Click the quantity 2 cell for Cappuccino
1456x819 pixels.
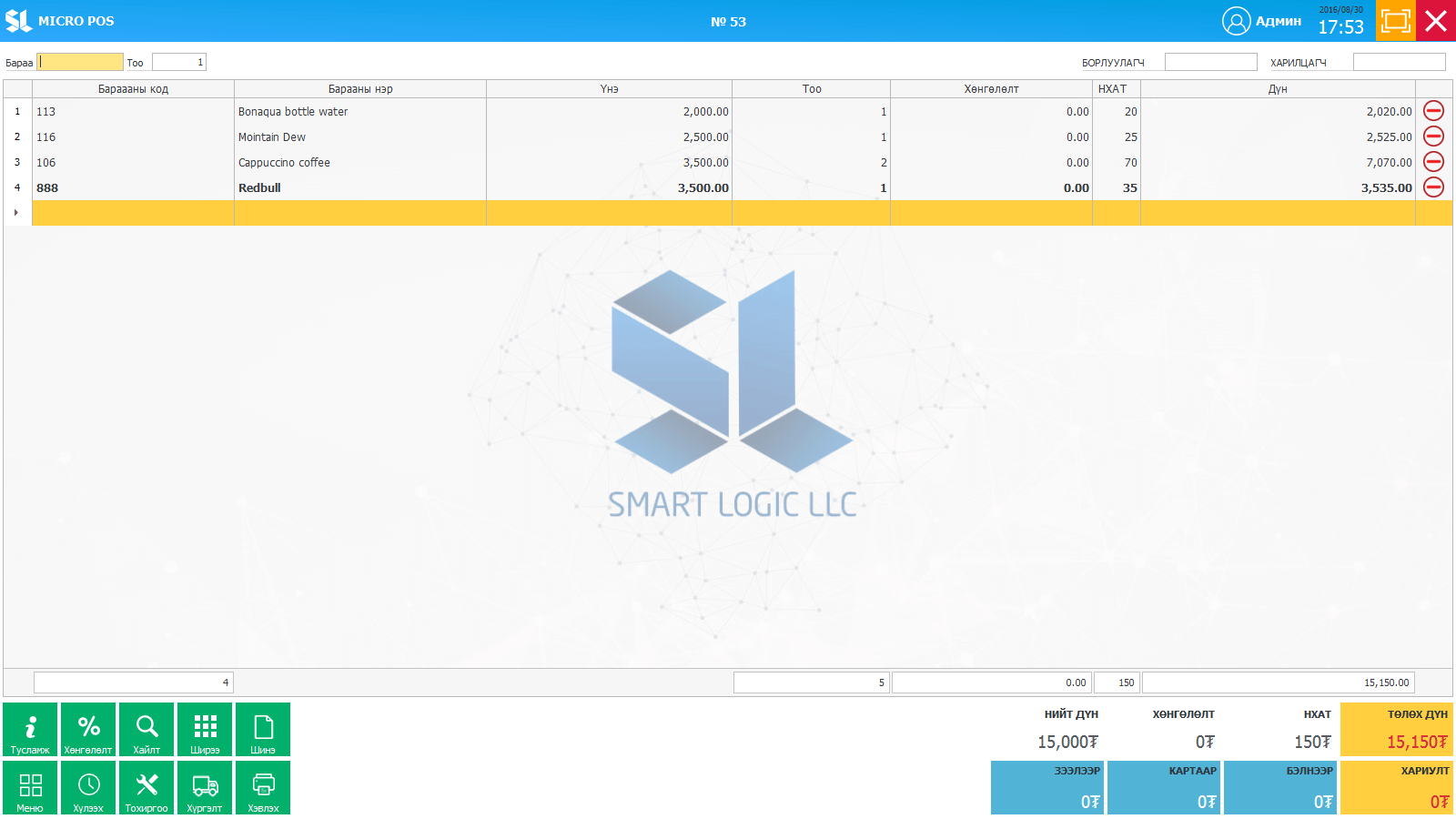pyautogui.click(x=811, y=162)
